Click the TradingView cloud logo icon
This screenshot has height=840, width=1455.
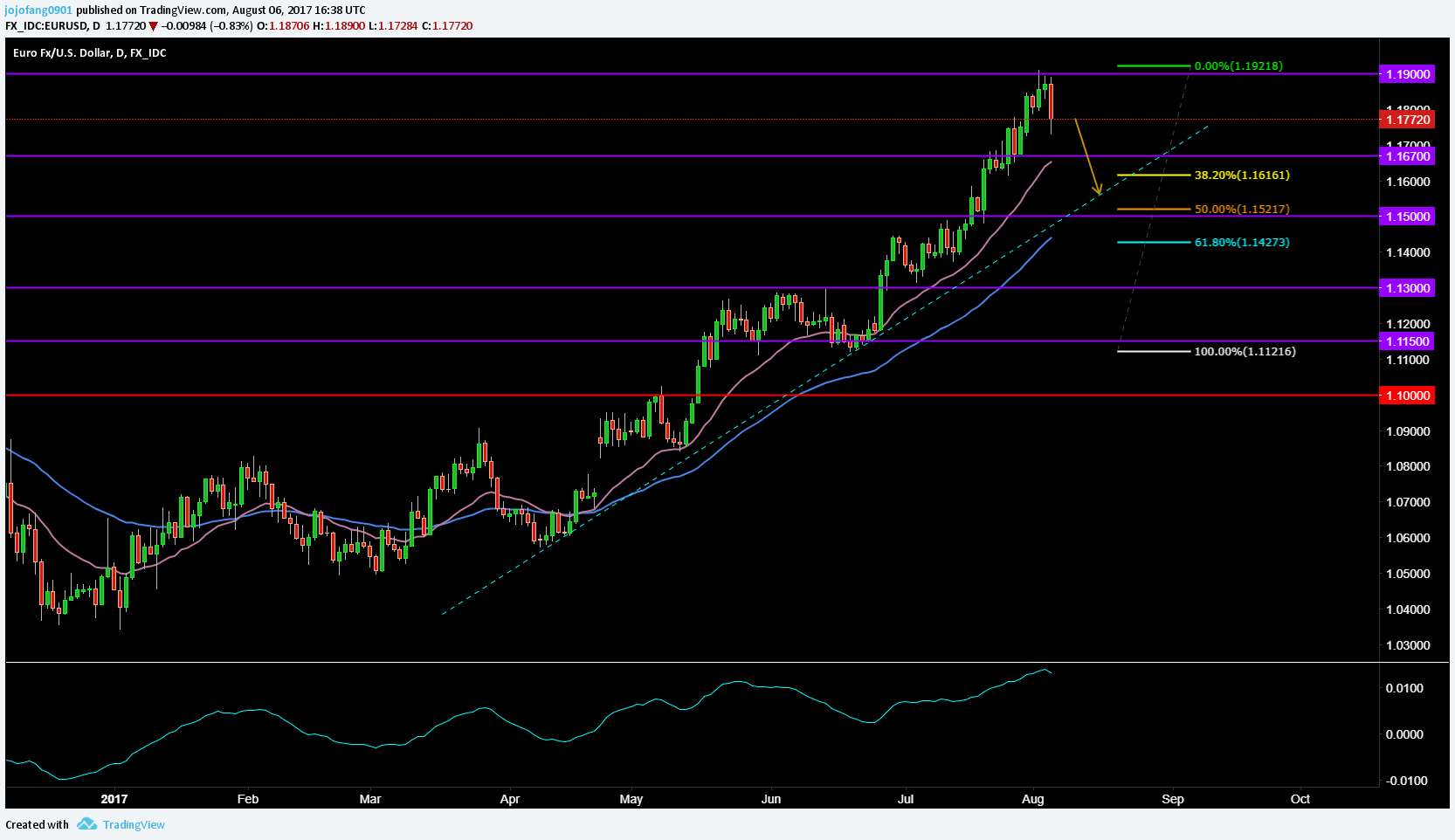[86, 823]
